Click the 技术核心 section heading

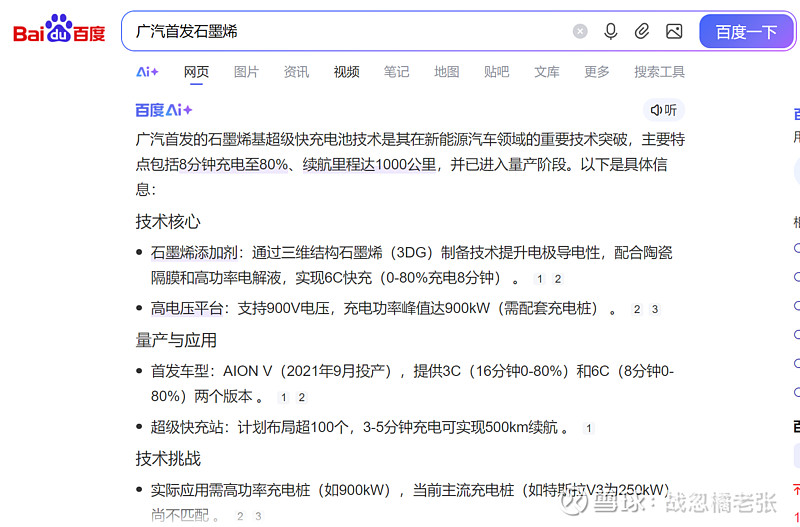168,222
